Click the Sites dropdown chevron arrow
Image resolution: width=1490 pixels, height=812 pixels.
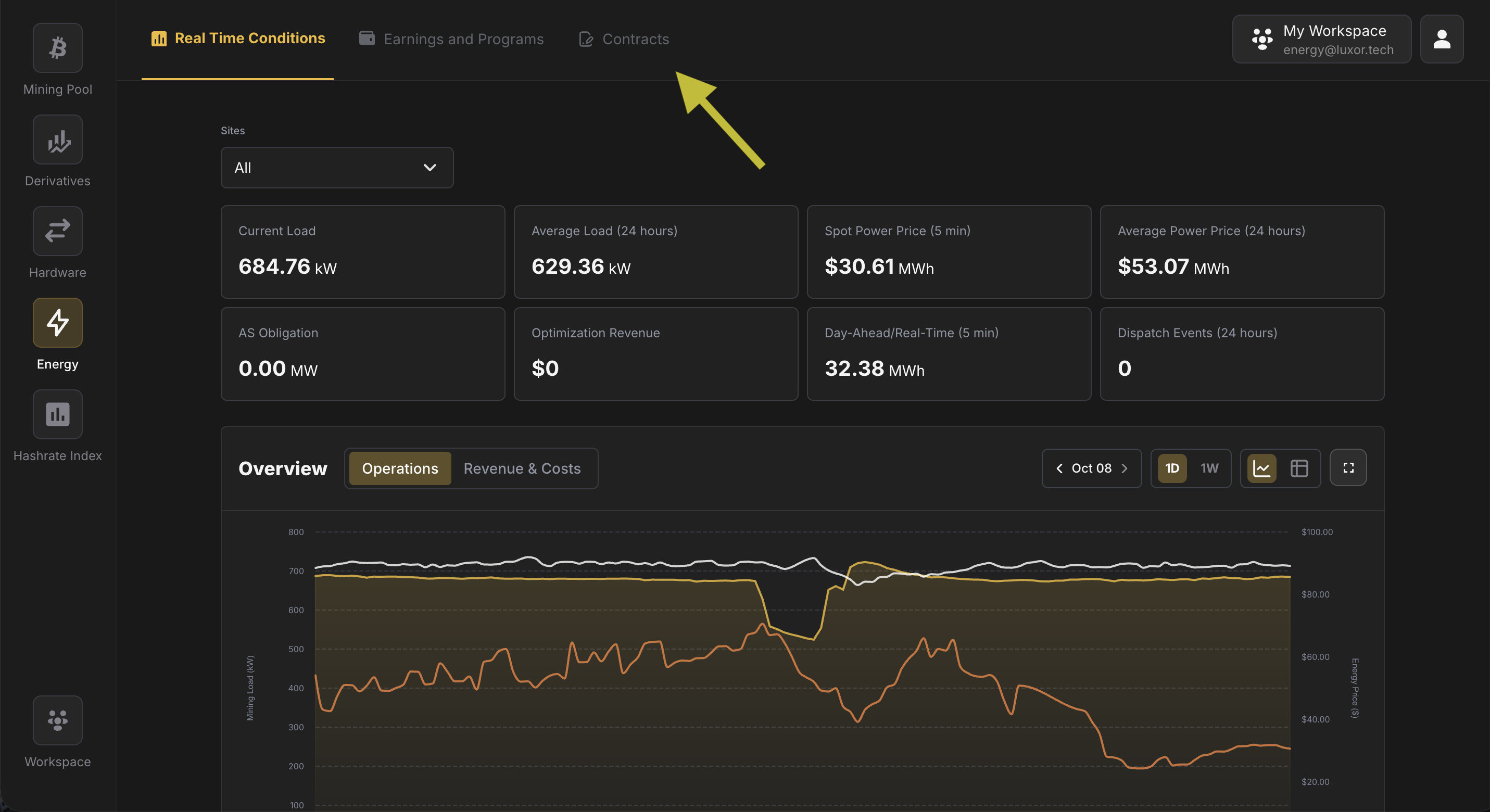[429, 168]
